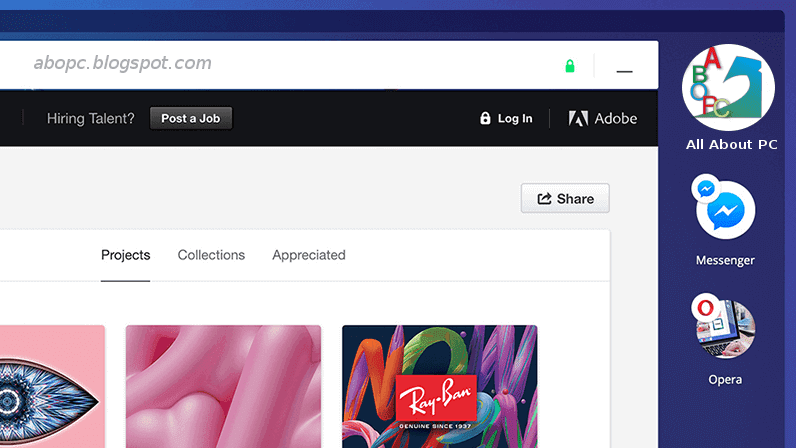Open the All About PC sidebar icon
Screen dimensions: 796x448
tap(728, 88)
